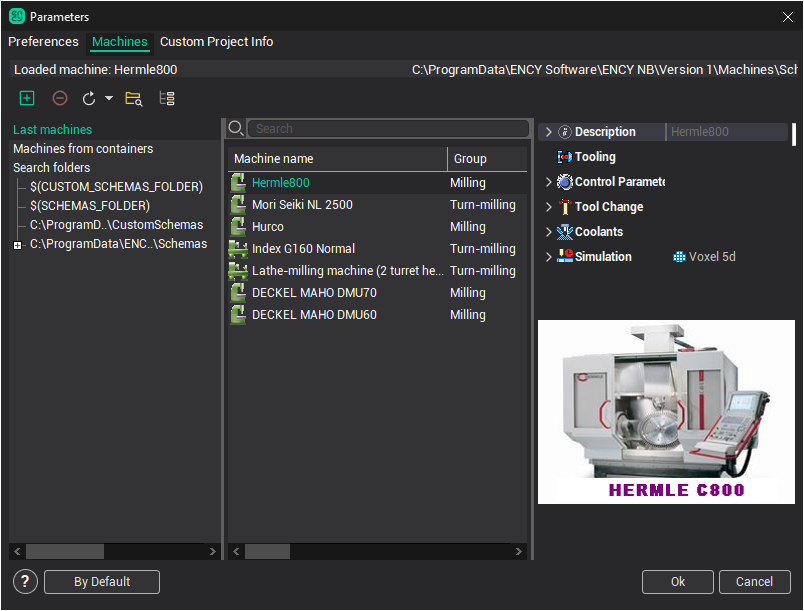Open the Custom Project Info tab

[x=216, y=42]
